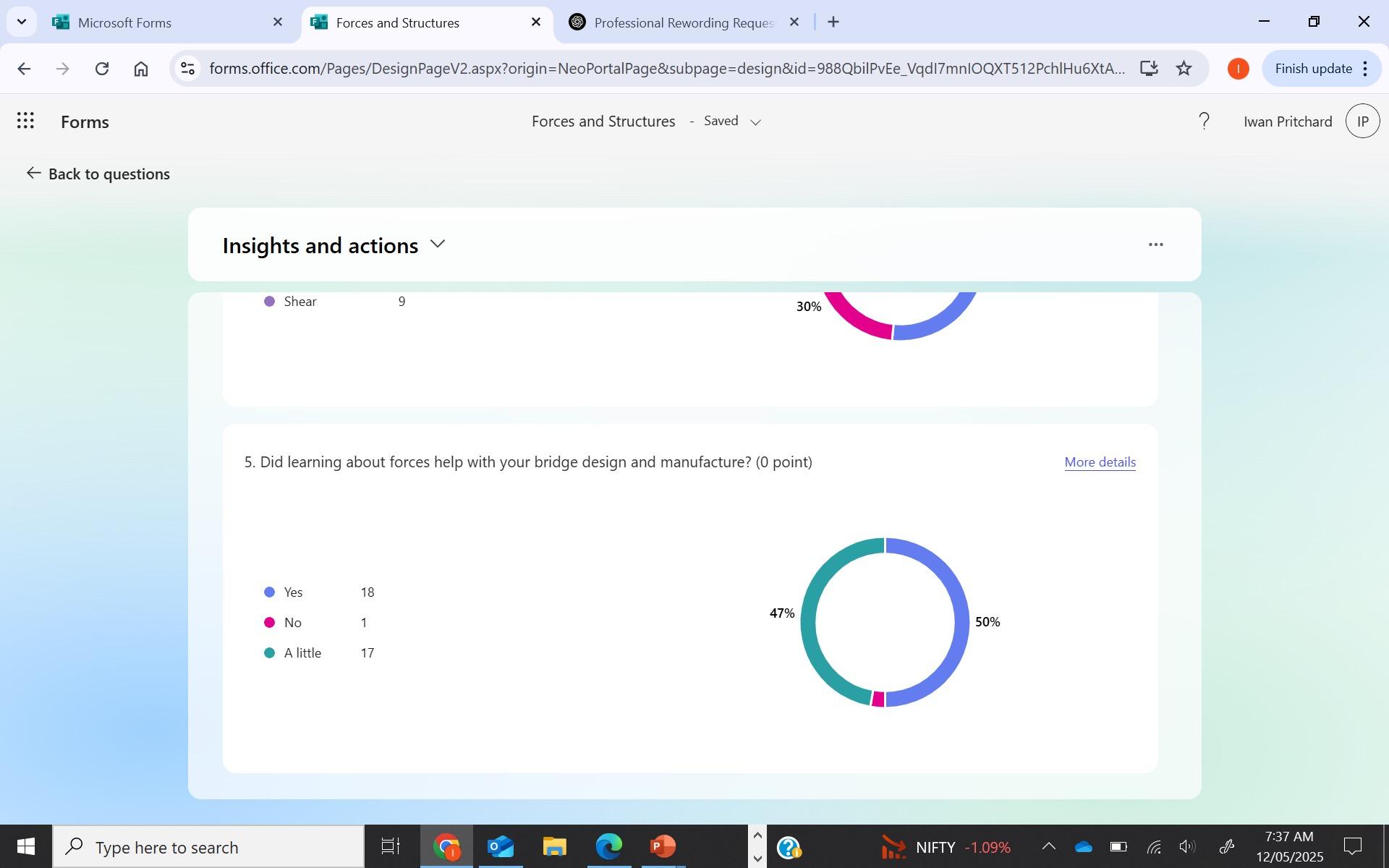Bookmark this page with the star icon
Viewport: 1389px width, 868px height.
(1184, 69)
